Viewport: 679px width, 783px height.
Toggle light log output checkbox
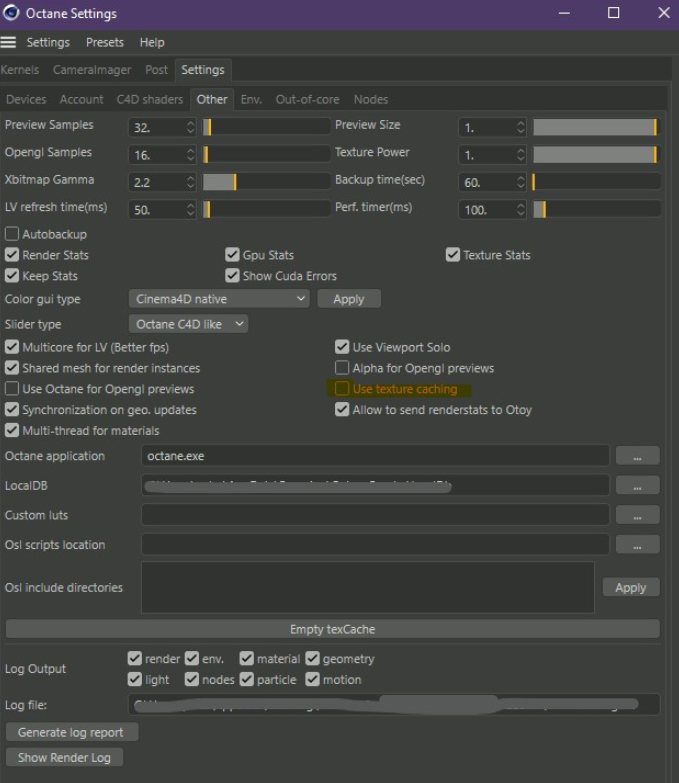(135, 680)
